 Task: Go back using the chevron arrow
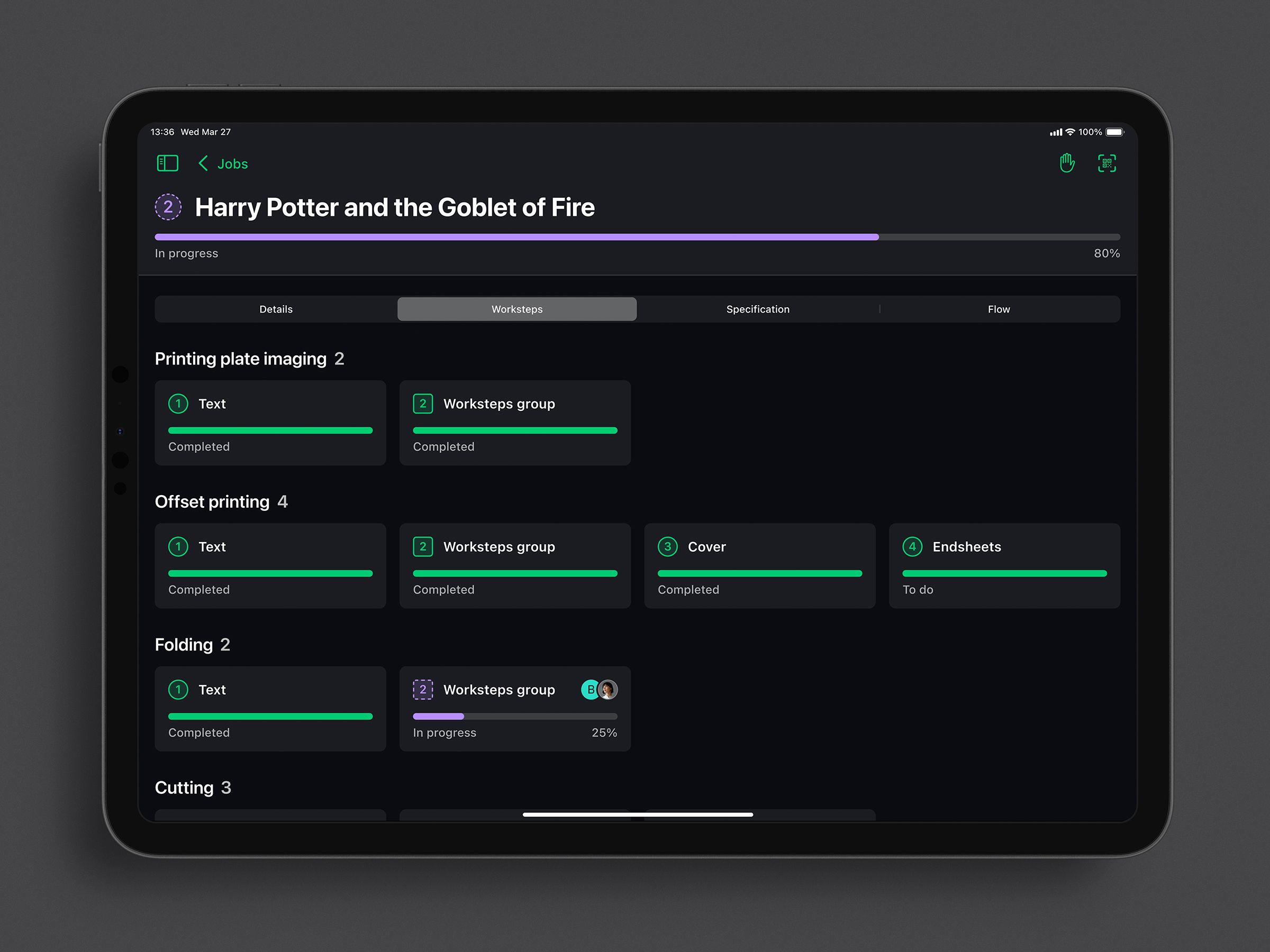coord(203,163)
